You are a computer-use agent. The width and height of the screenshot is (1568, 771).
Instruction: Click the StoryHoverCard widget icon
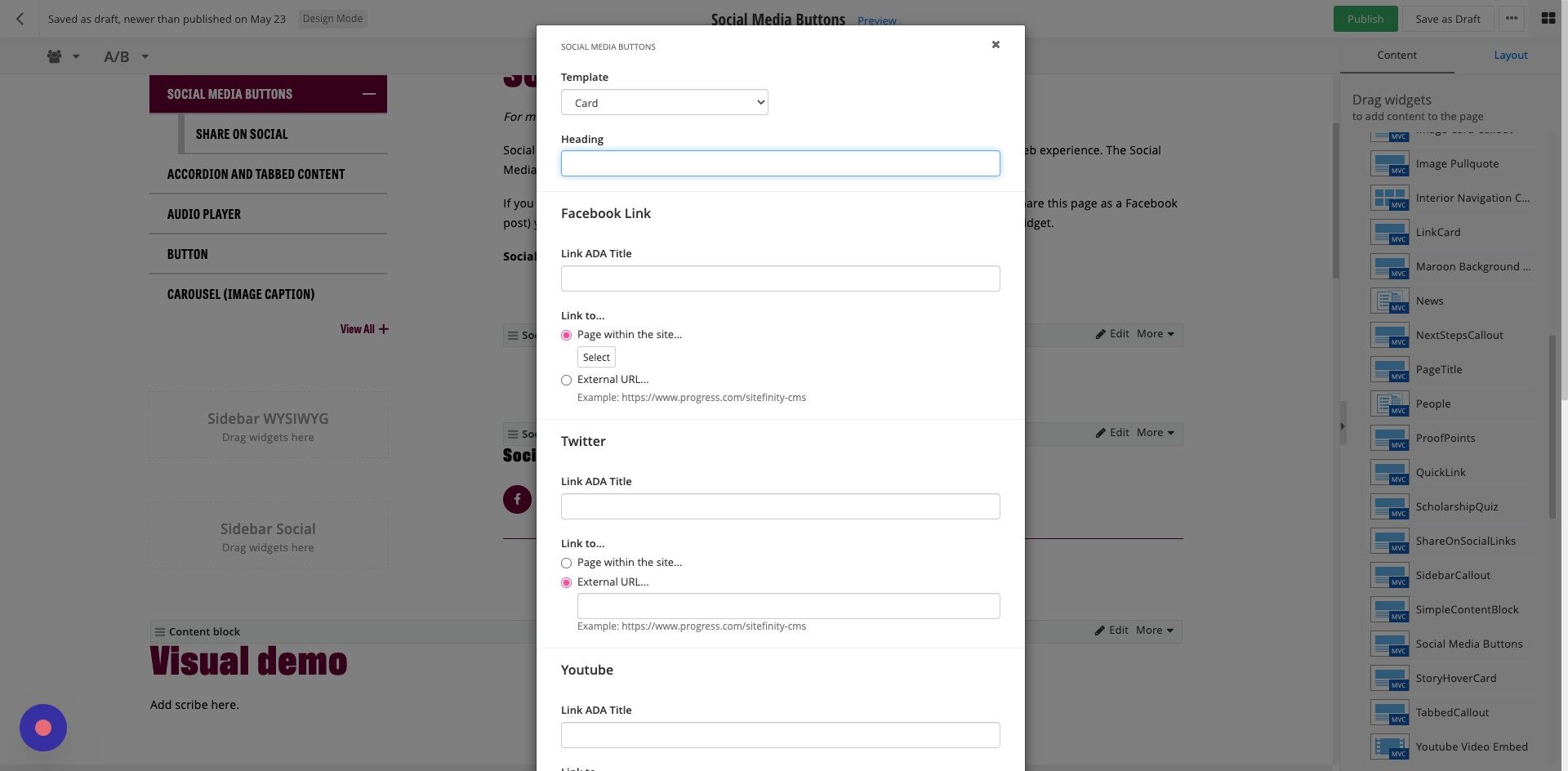click(x=1390, y=678)
